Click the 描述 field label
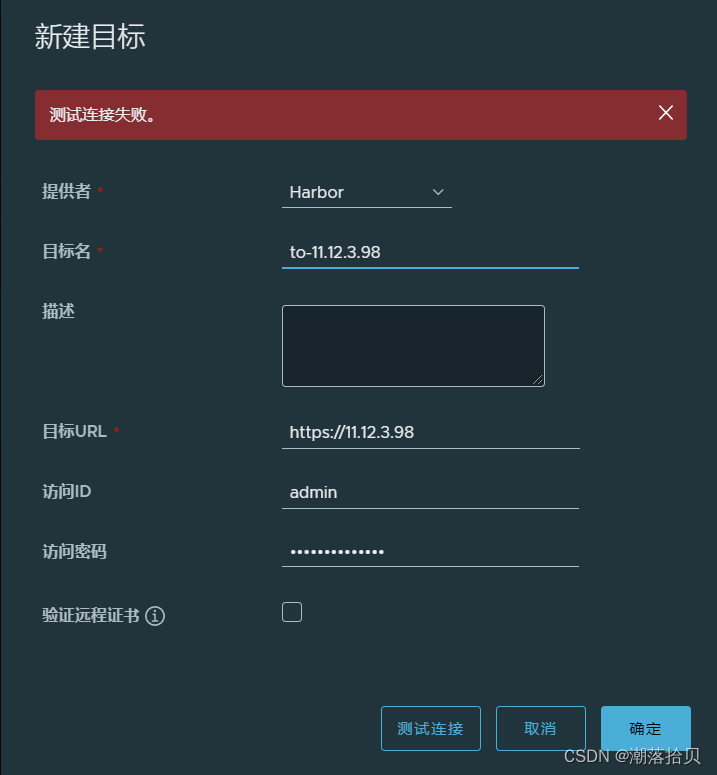 [x=58, y=311]
